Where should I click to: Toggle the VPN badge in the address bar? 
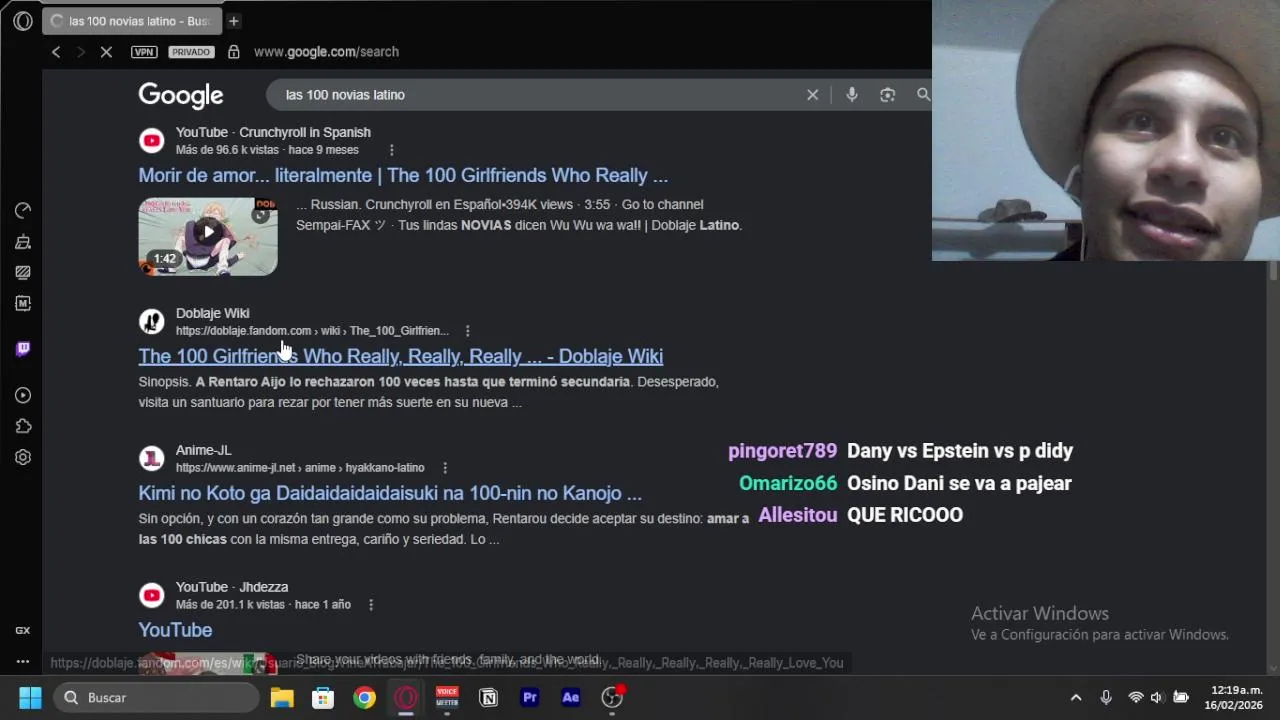coord(144,52)
